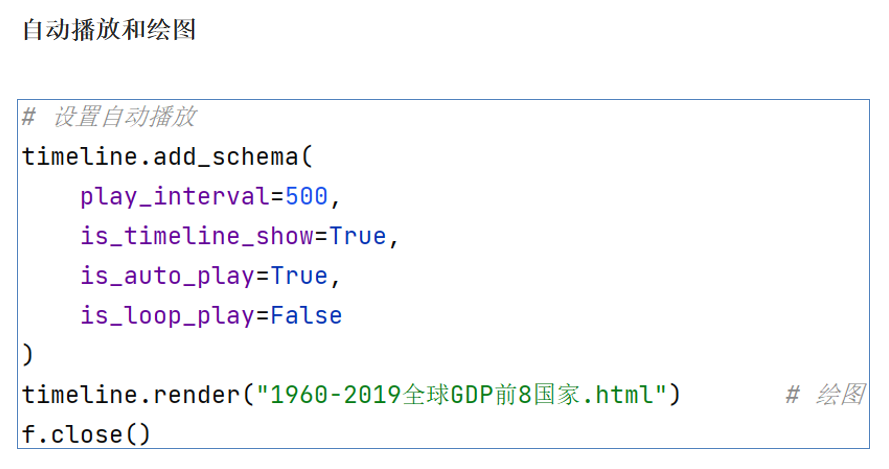Click the hash symbol before 设置自动播放

[x=29, y=118]
